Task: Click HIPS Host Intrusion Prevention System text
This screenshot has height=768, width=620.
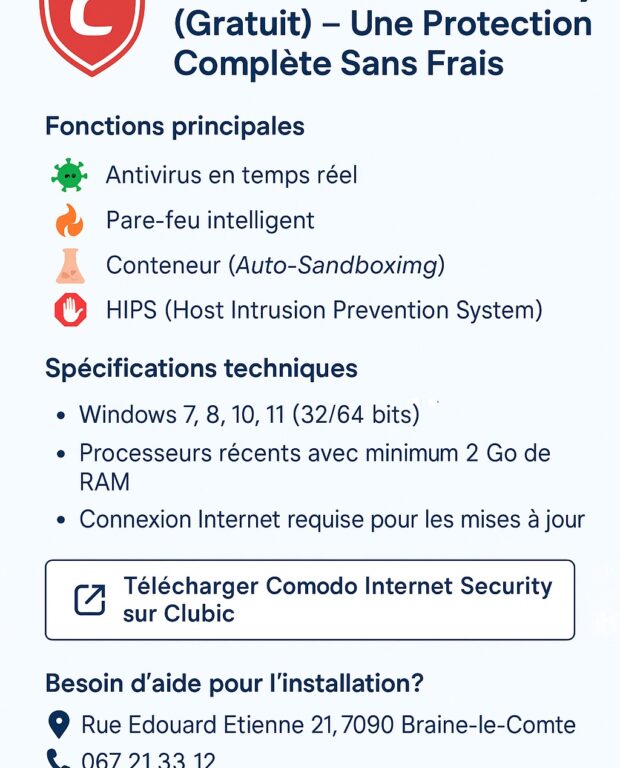Action: pos(324,310)
